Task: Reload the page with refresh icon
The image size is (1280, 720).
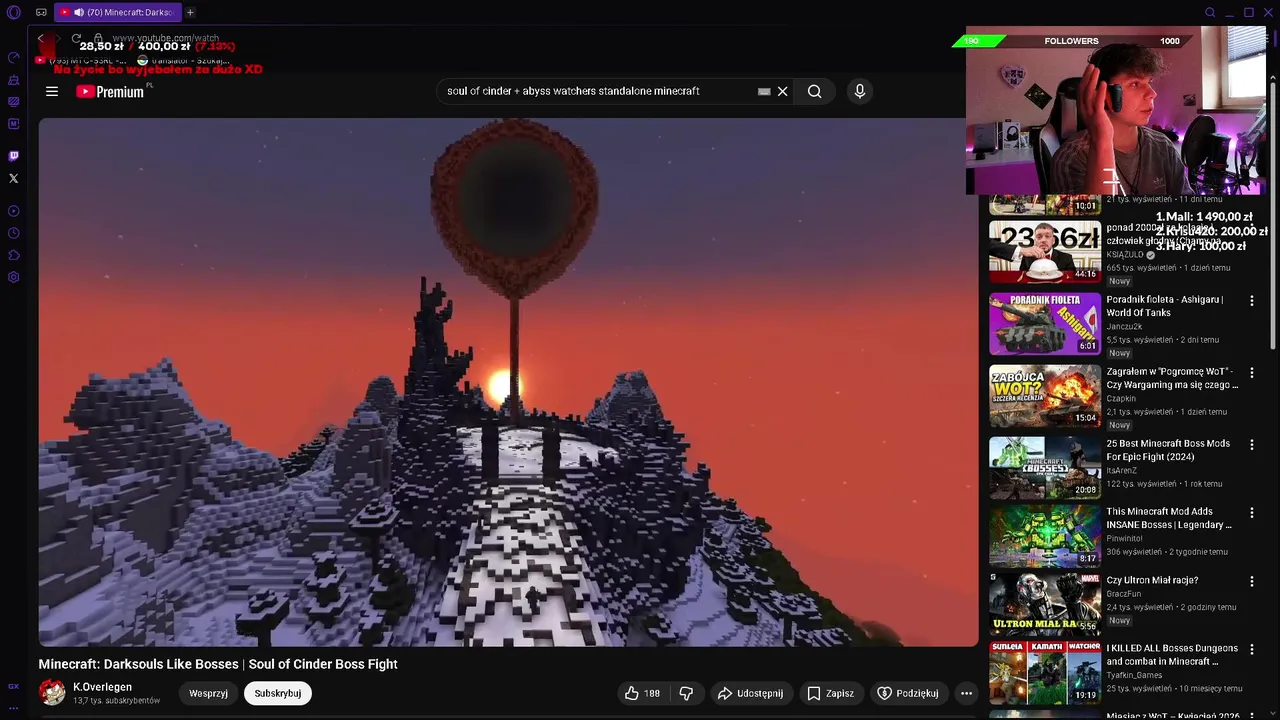Action: pyautogui.click(x=76, y=39)
